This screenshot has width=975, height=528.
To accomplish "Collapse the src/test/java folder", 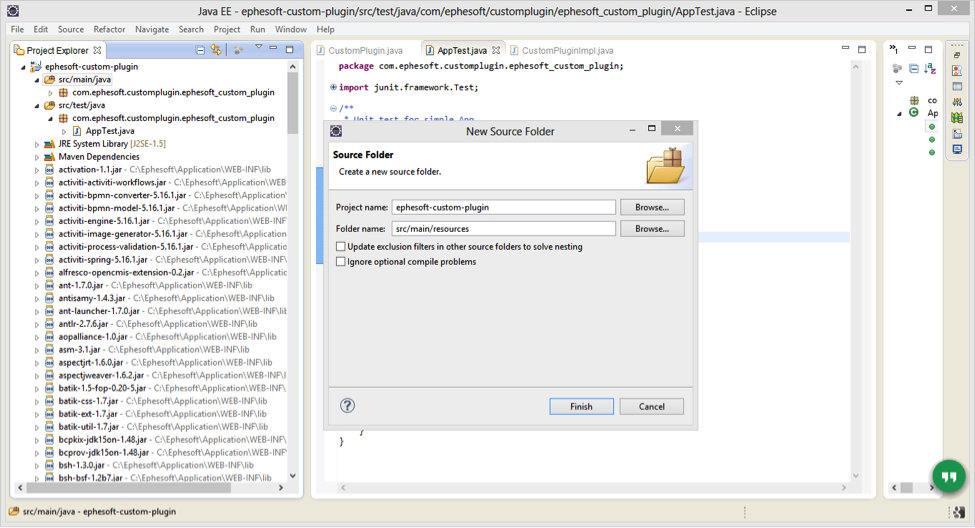I will [x=37, y=105].
